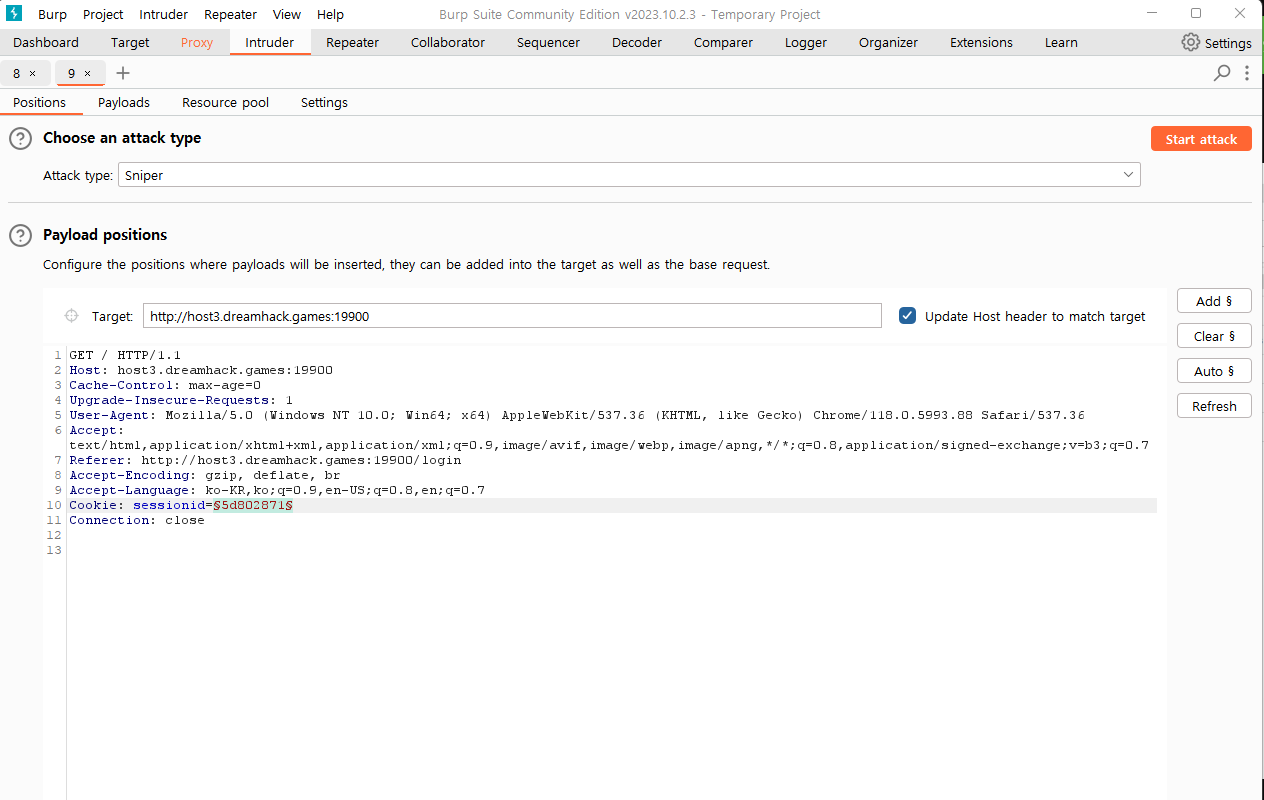Open the Payloads sub-tab
The image size is (1264, 800).
[x=124, y=102]
